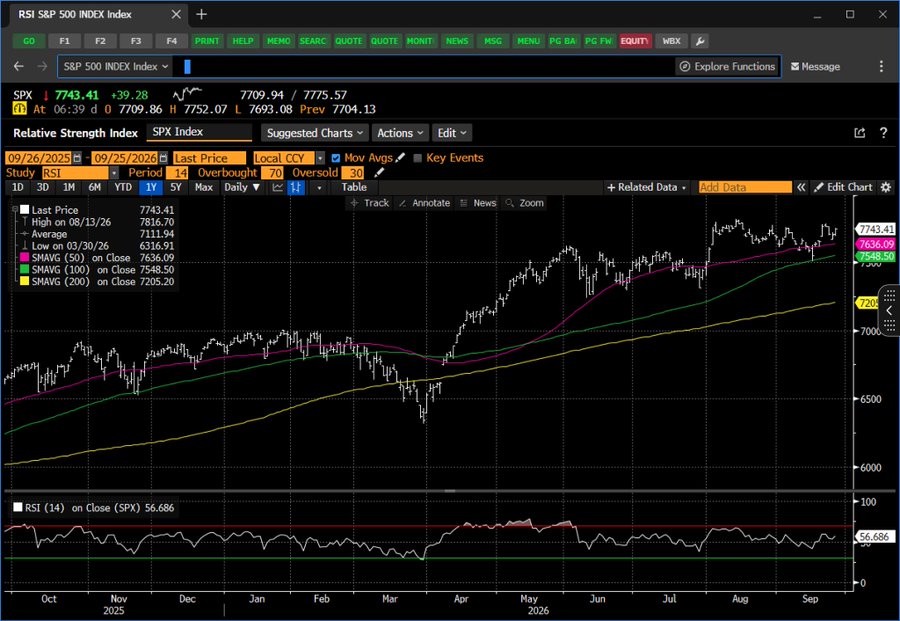Open the help question mark icon
This screenshot has width=900, height=621.
(883, 133)
